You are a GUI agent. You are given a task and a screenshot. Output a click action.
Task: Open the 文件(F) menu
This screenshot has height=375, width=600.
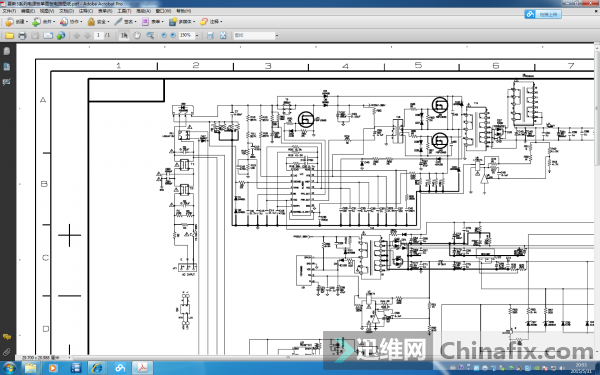[9, 11]
